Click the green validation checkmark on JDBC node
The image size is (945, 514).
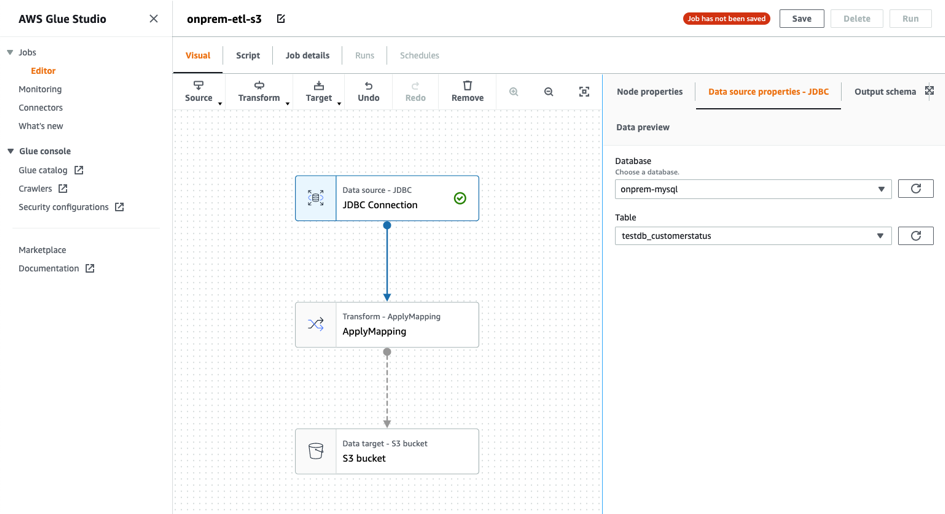click(x=460, y=198)
